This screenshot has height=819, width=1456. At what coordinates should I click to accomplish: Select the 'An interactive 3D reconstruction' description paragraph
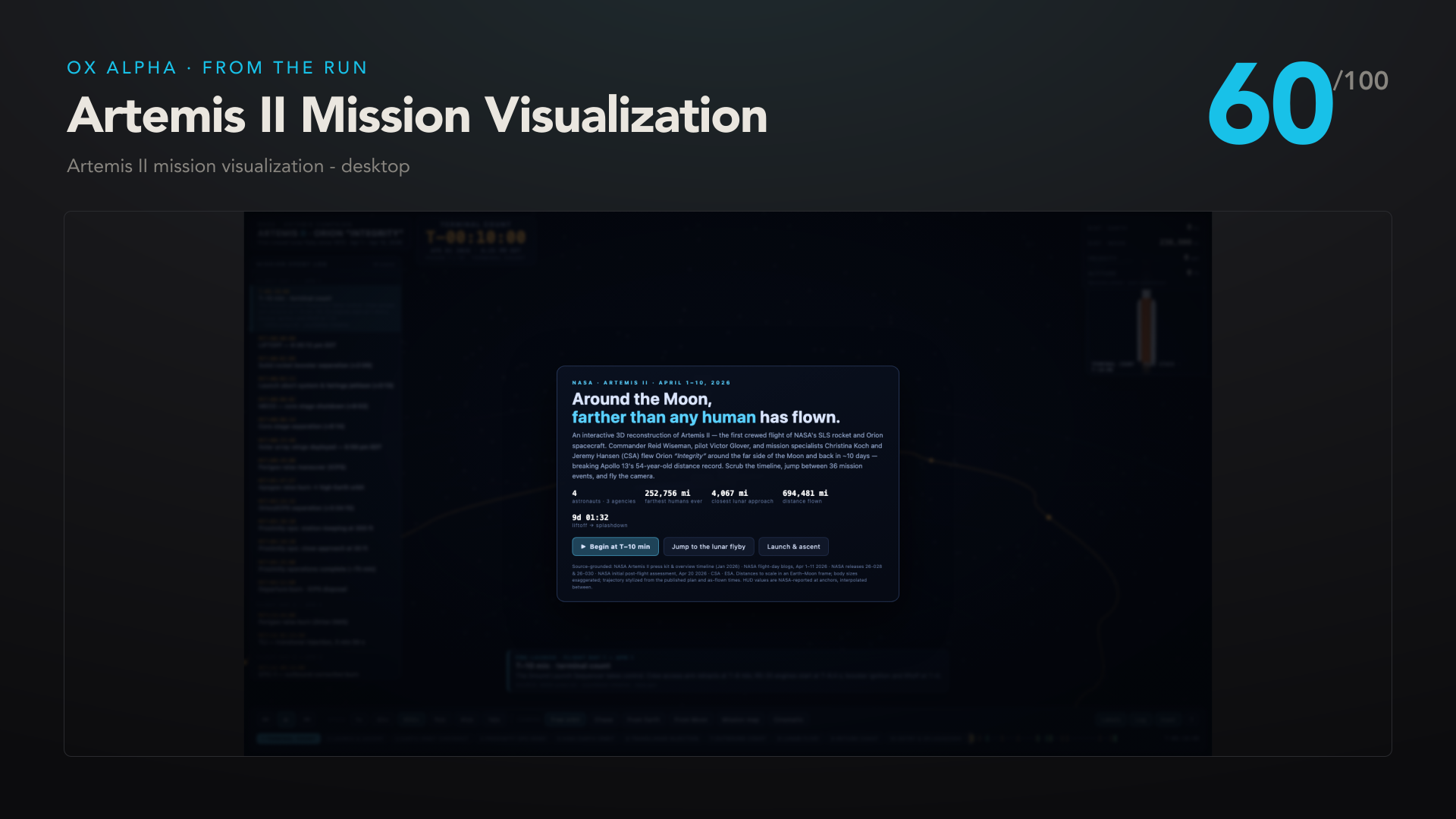pyautogui.click(x=727, y=456)
